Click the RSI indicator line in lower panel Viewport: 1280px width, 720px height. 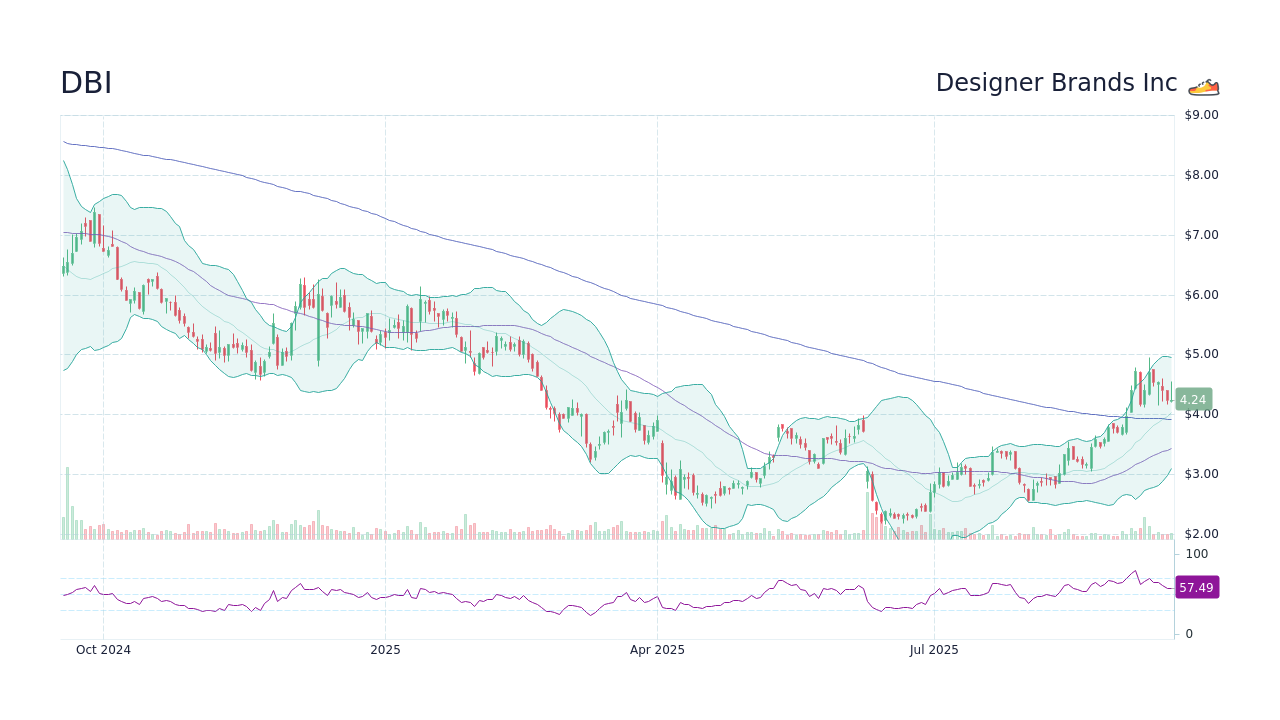coord(600,600)
